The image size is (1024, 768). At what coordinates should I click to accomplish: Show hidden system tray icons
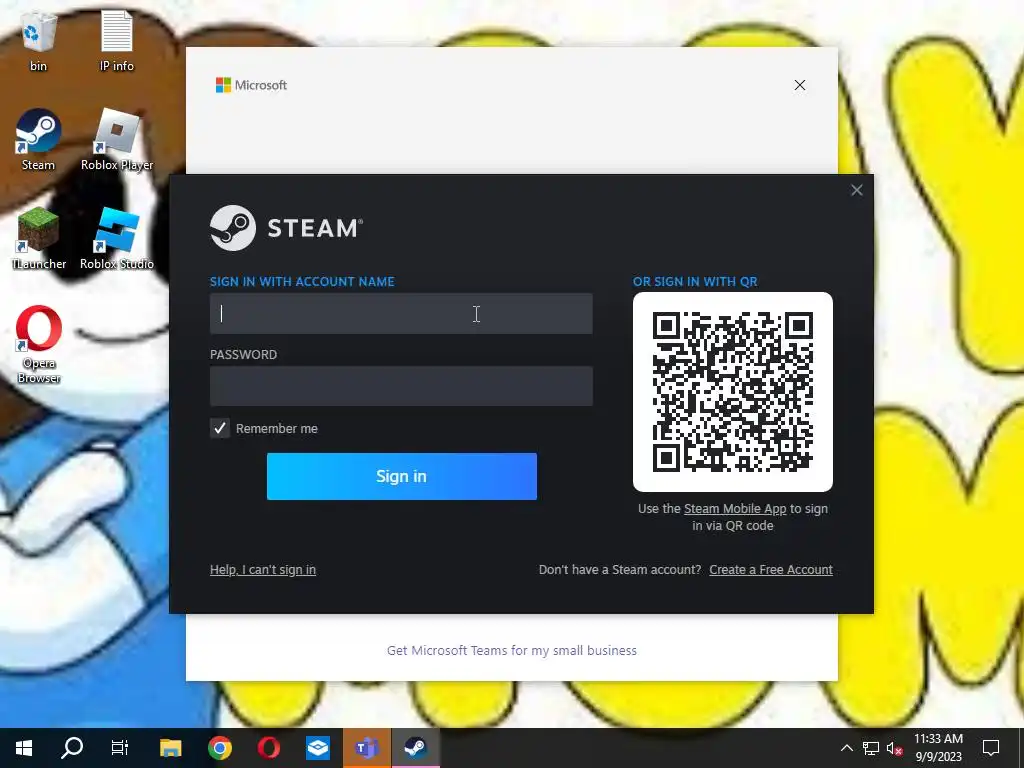click(x=846, y=748)
